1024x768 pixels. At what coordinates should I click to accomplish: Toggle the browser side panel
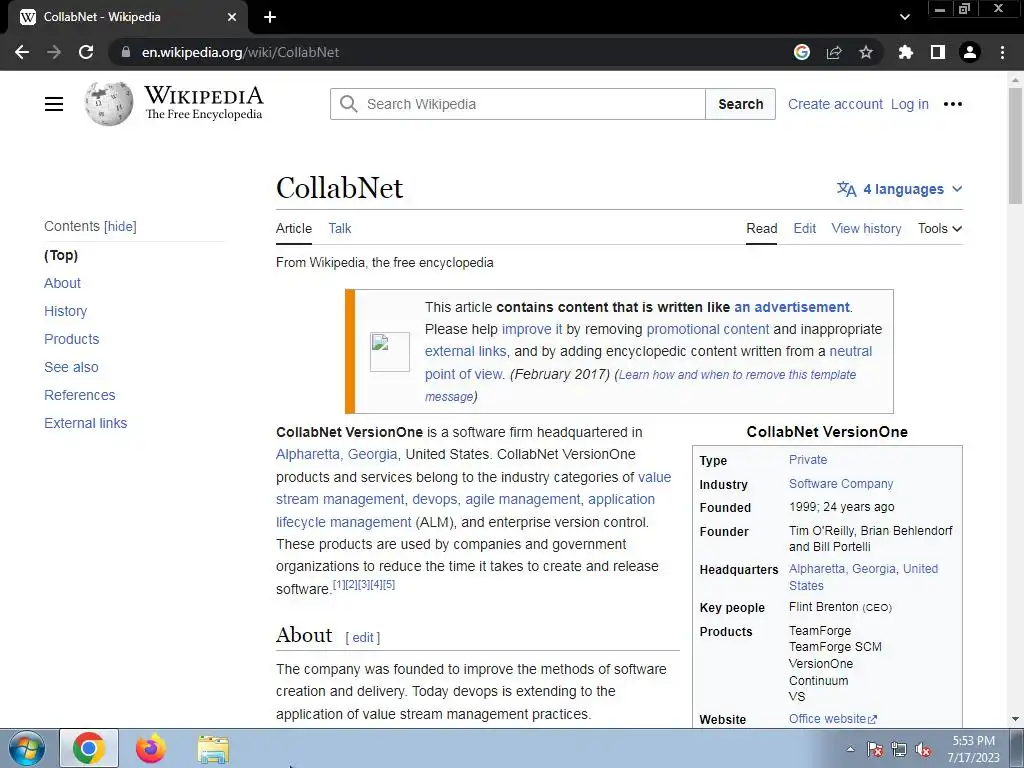pos(938,52)
